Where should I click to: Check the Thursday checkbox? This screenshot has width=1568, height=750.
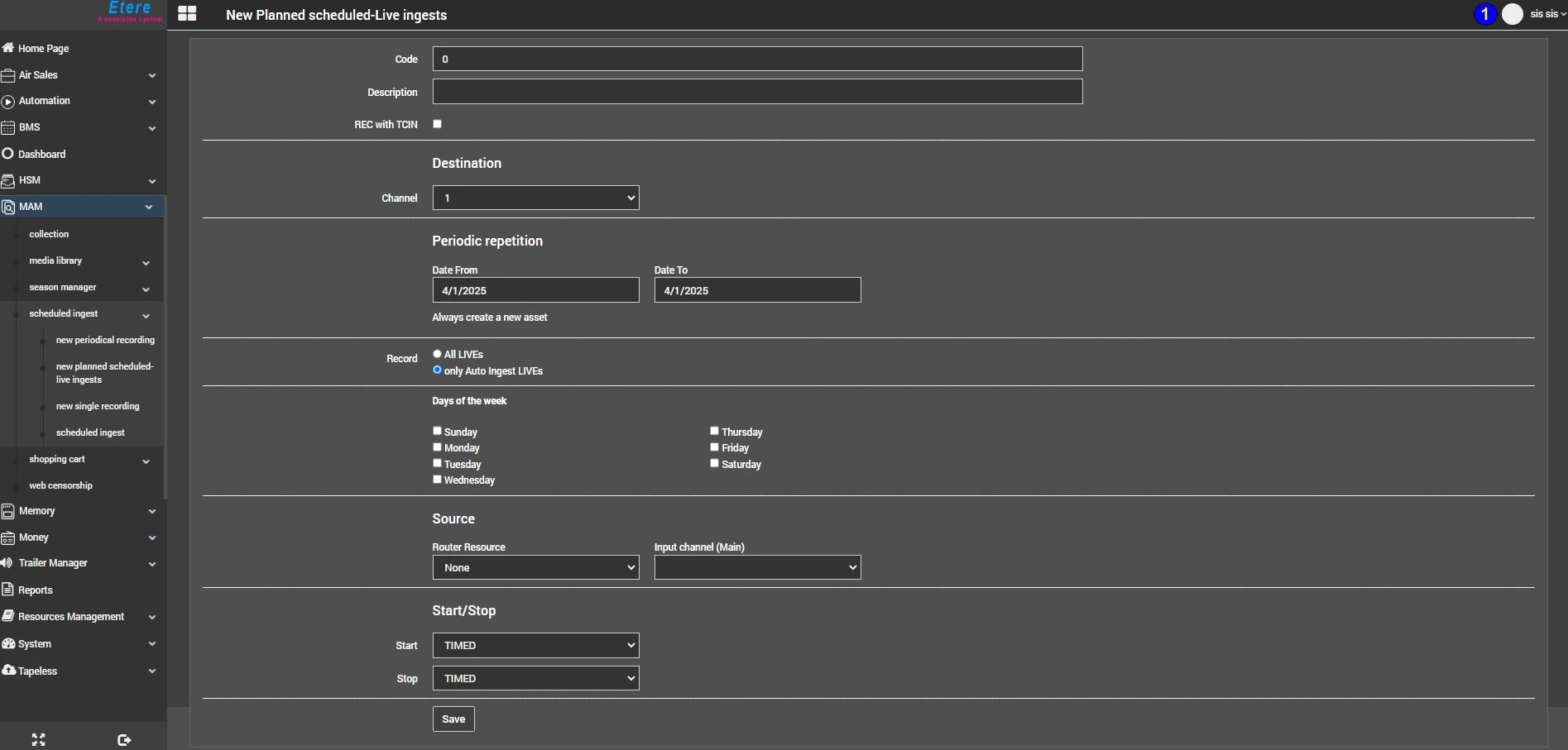point(715,431)
